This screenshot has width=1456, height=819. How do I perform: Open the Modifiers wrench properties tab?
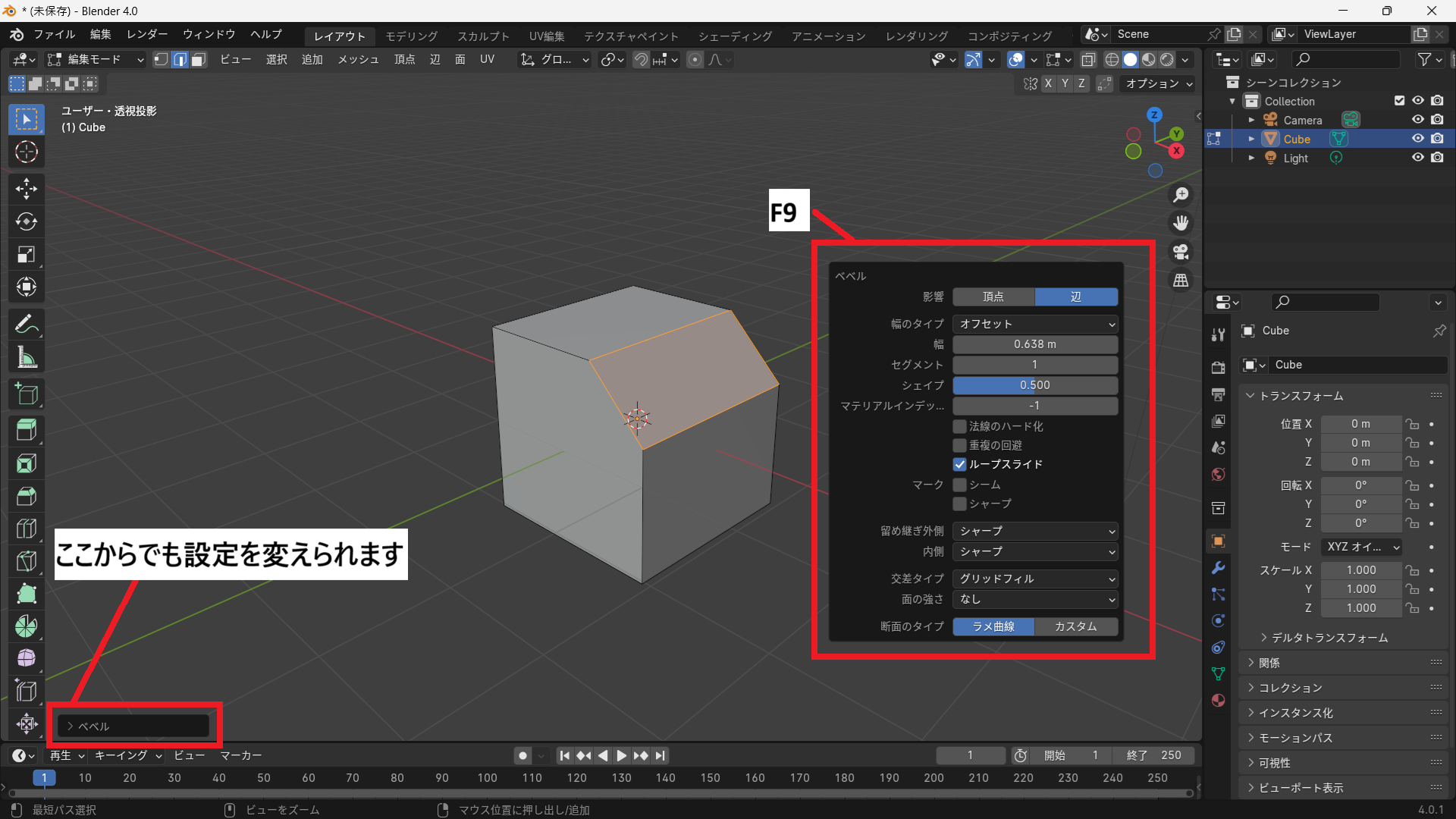pos(1218,568)
